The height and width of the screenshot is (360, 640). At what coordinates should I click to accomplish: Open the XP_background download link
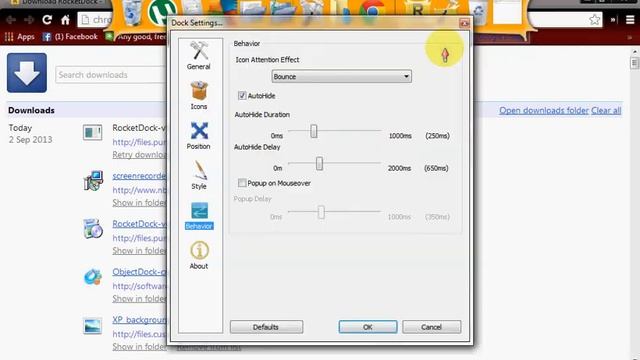point(140,320)
